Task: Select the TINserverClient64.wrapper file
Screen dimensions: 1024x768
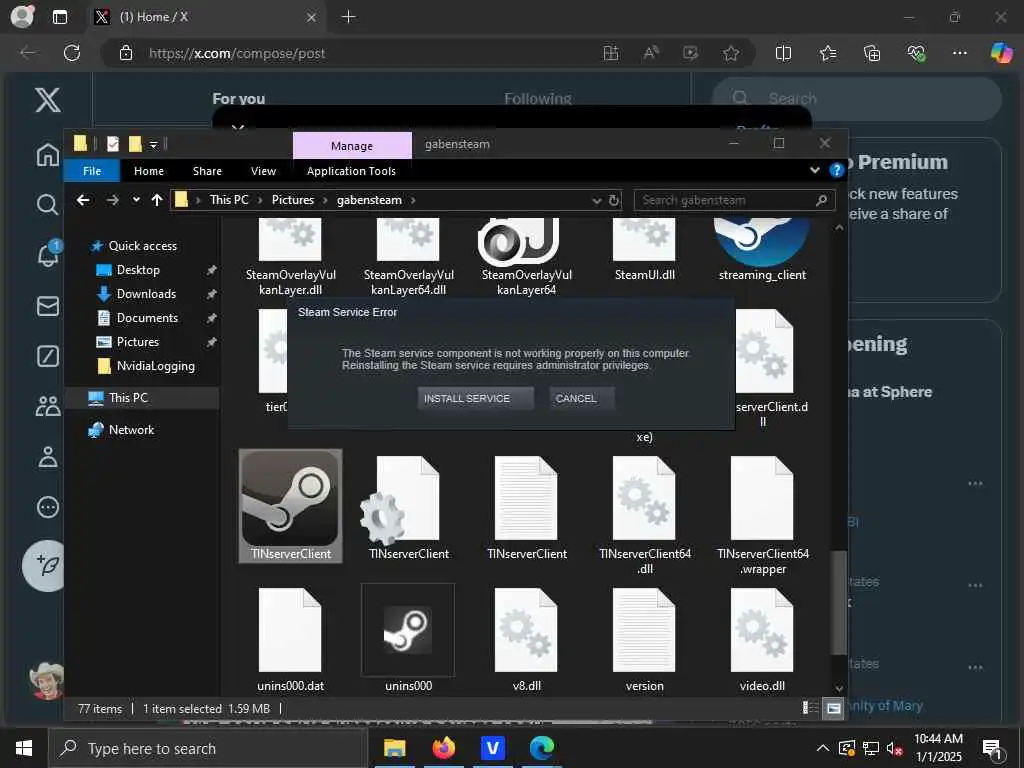Action: coord(763,516)
